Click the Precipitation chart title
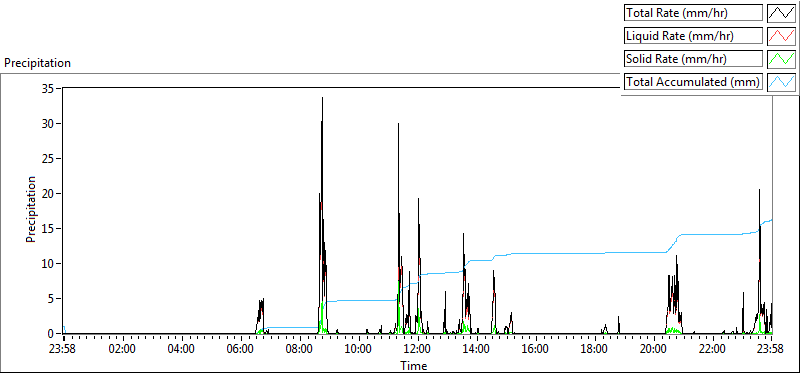This screenshot has height=373, width=800. (x=37, y=63)
